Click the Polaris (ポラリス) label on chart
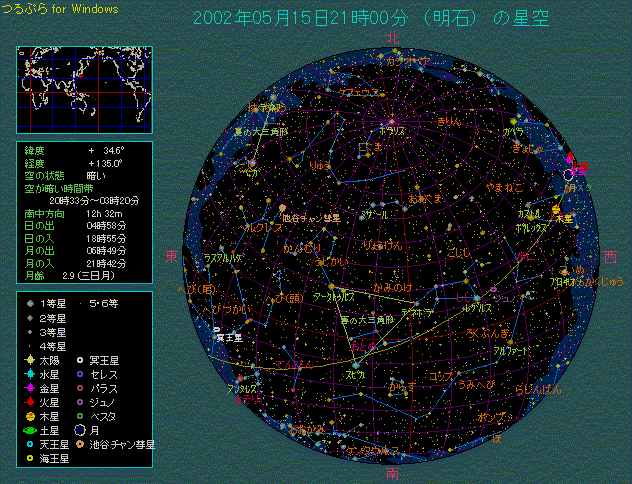The width and height of the screenshot is (632, 484). click(x=395, y=129)
